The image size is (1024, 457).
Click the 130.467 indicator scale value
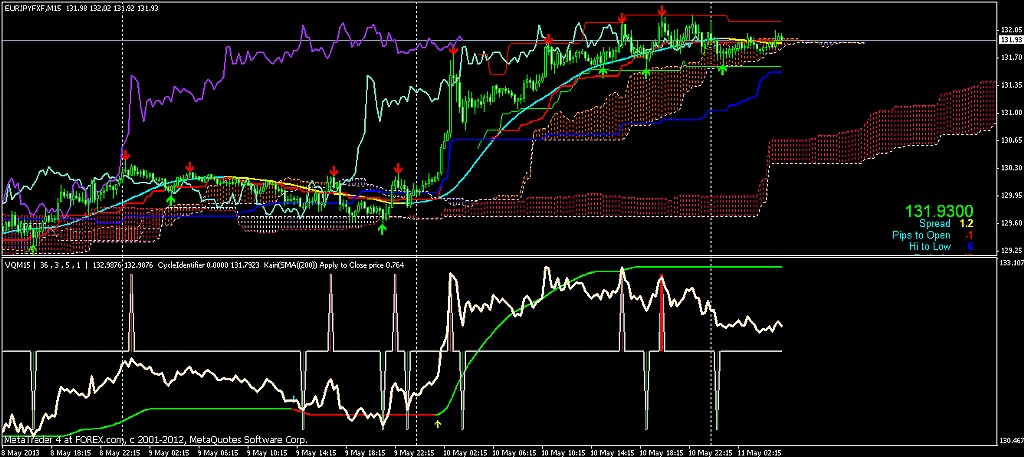1010,440
